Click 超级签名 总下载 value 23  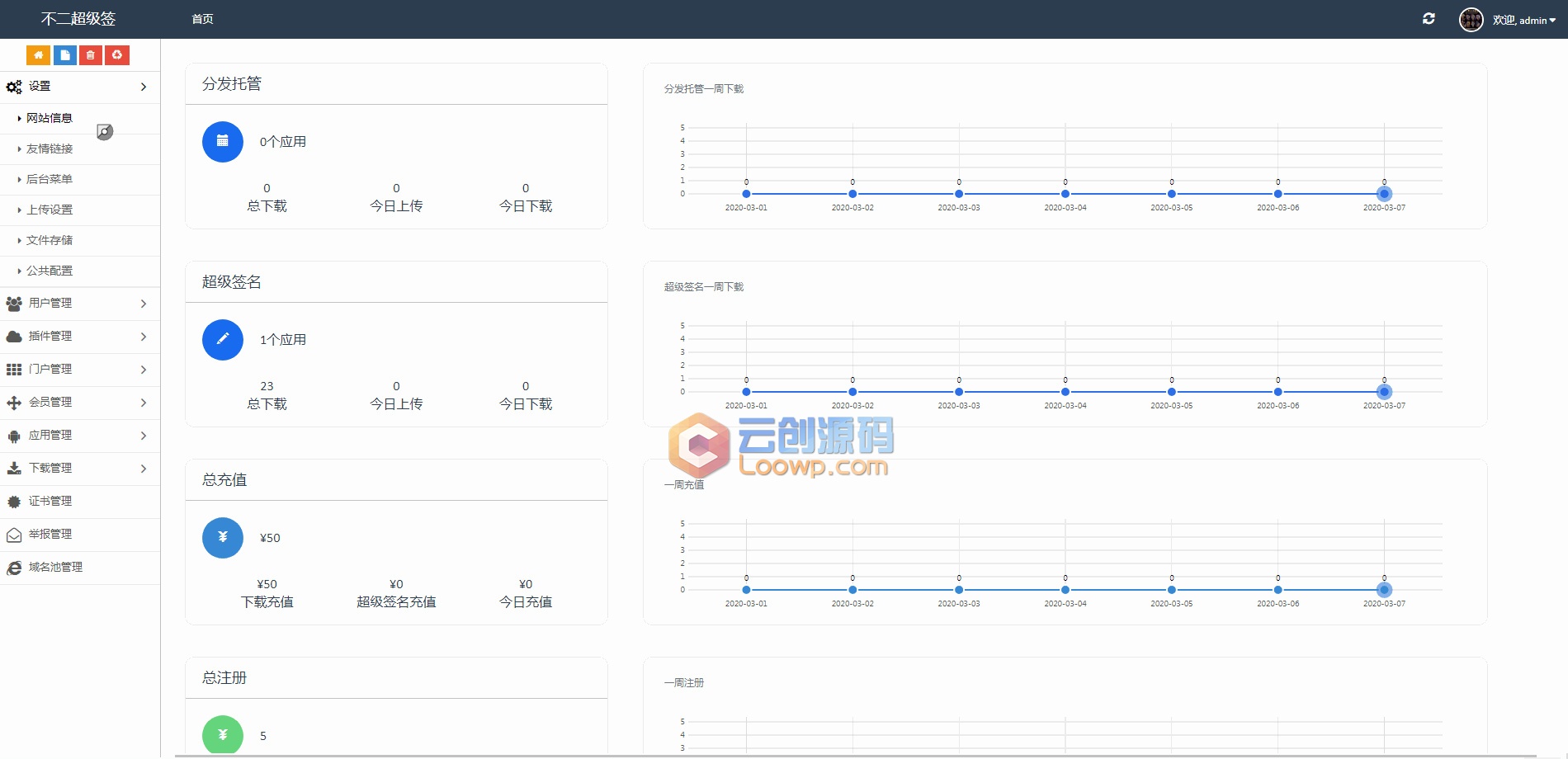tap(267, 386)
